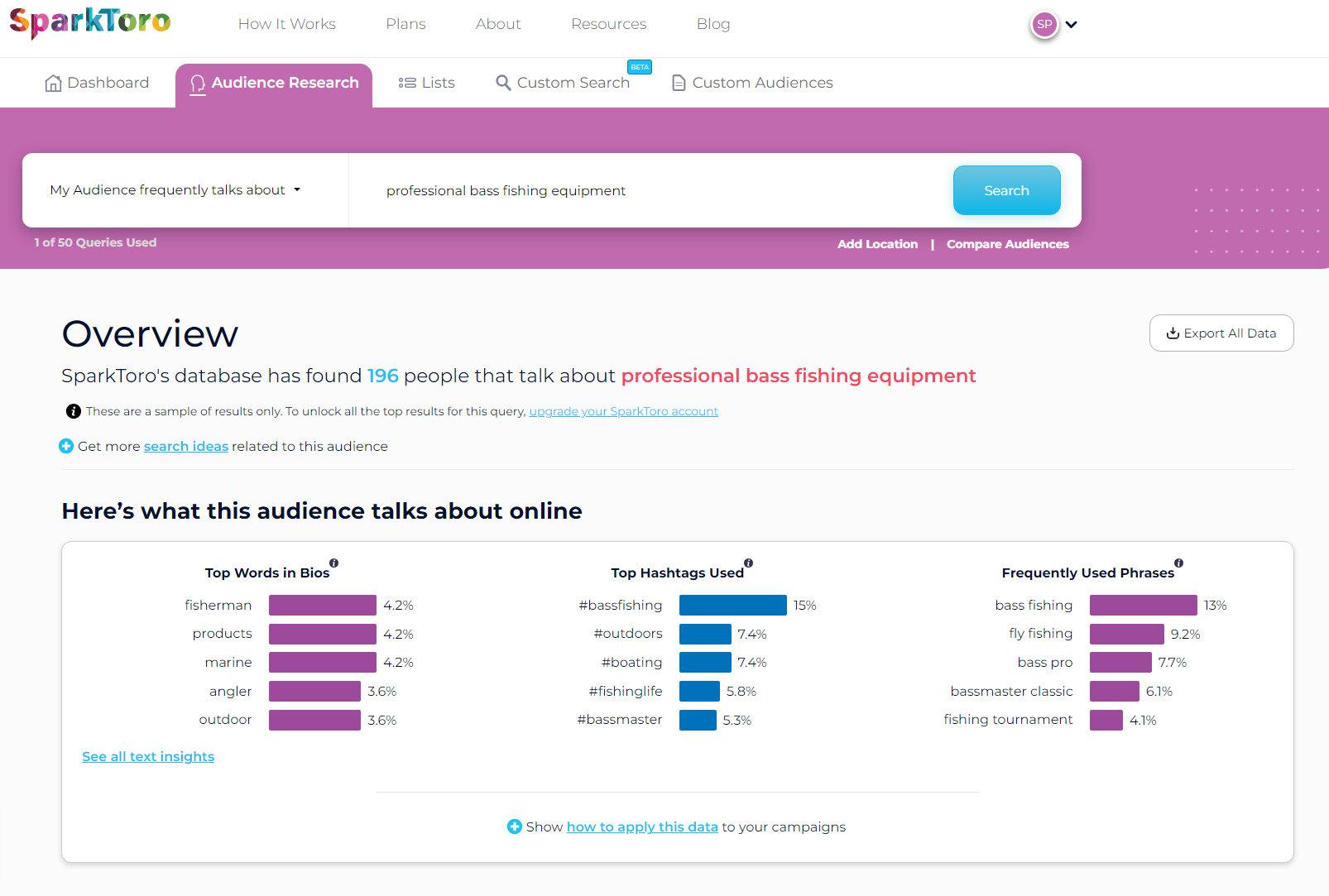Click the Dashboard home icon

[53, 83]
